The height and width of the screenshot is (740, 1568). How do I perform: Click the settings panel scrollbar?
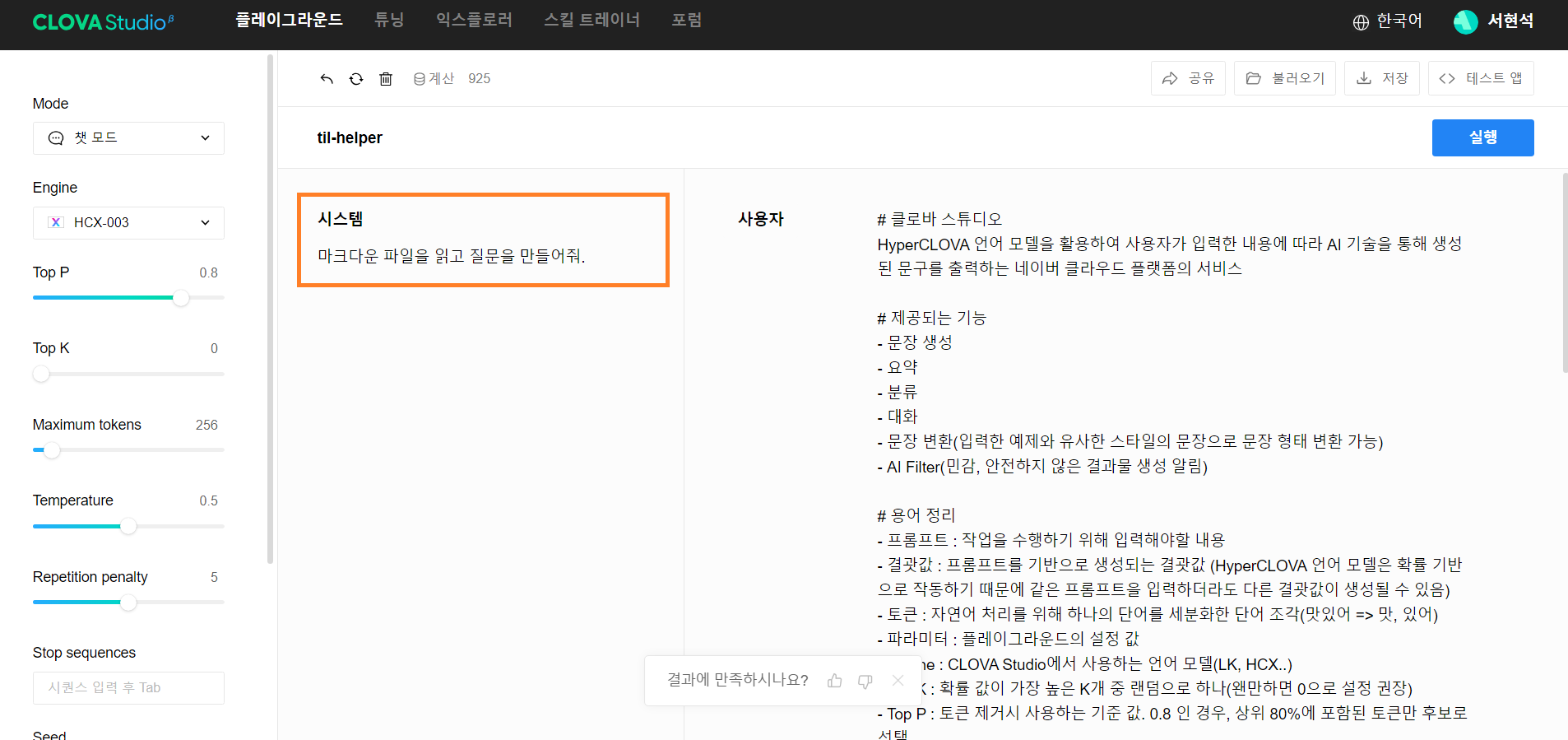click(270, 309)
